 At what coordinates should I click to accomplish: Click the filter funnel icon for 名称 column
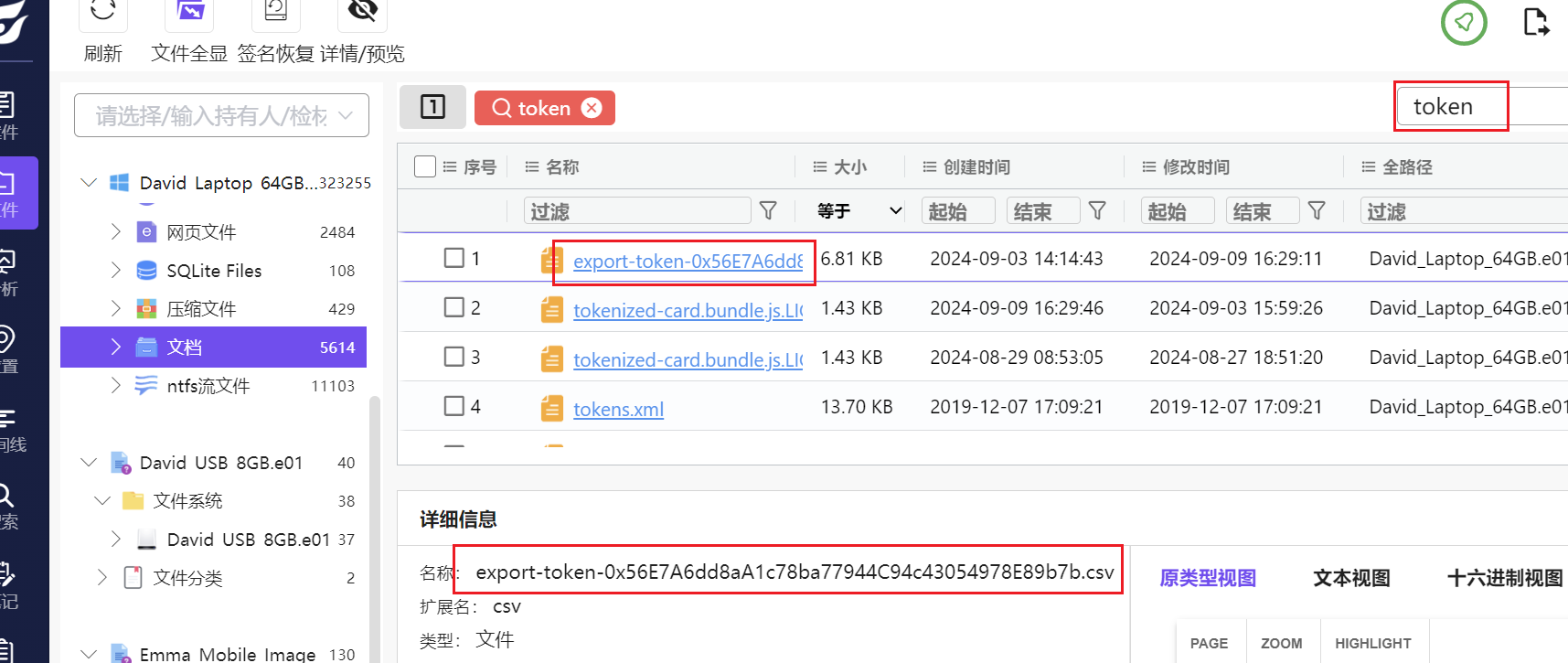pyautogui.click(x=768, y=211)
